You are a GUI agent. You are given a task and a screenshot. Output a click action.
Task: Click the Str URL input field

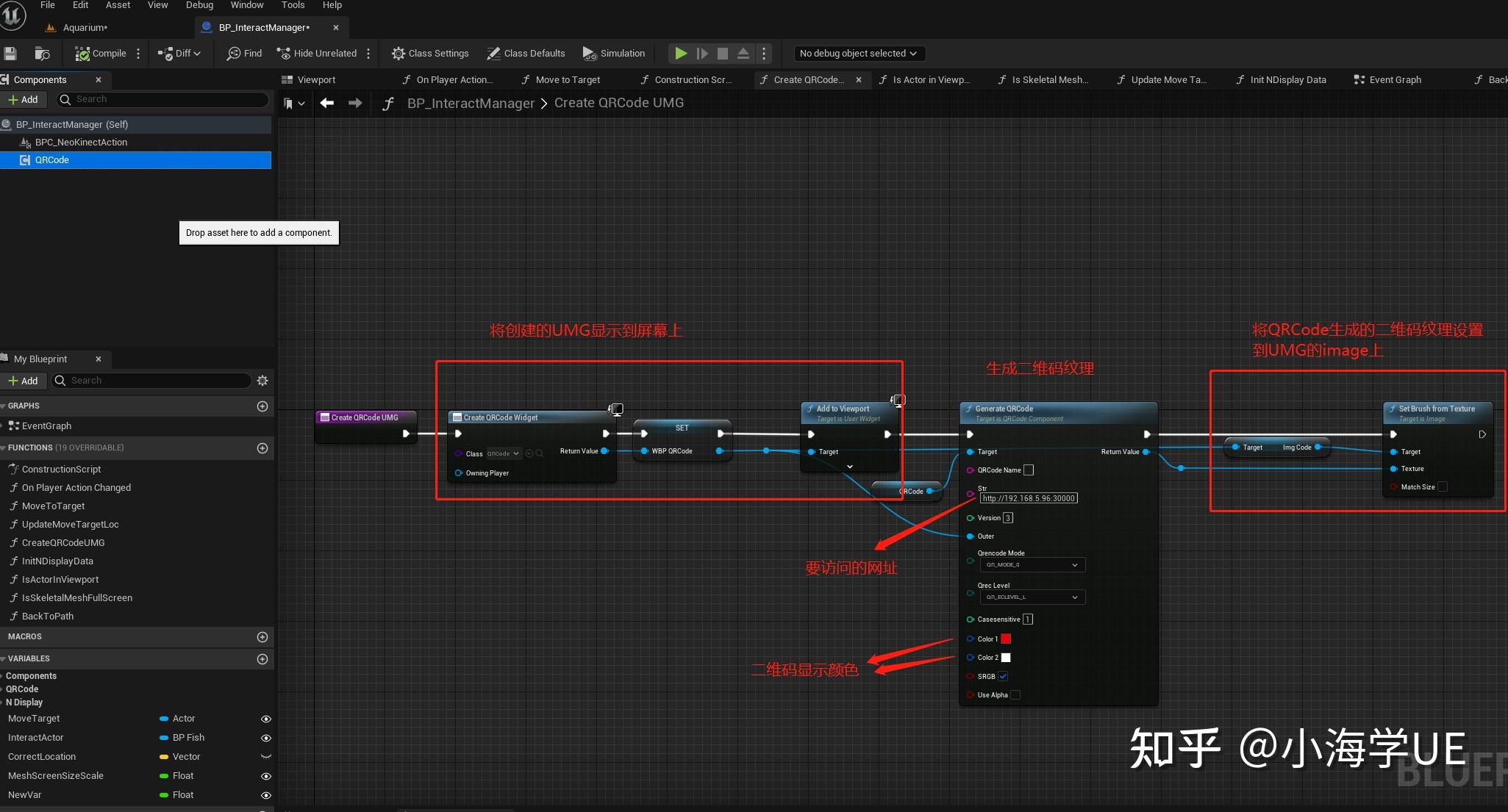click(x=1029, y=498)
